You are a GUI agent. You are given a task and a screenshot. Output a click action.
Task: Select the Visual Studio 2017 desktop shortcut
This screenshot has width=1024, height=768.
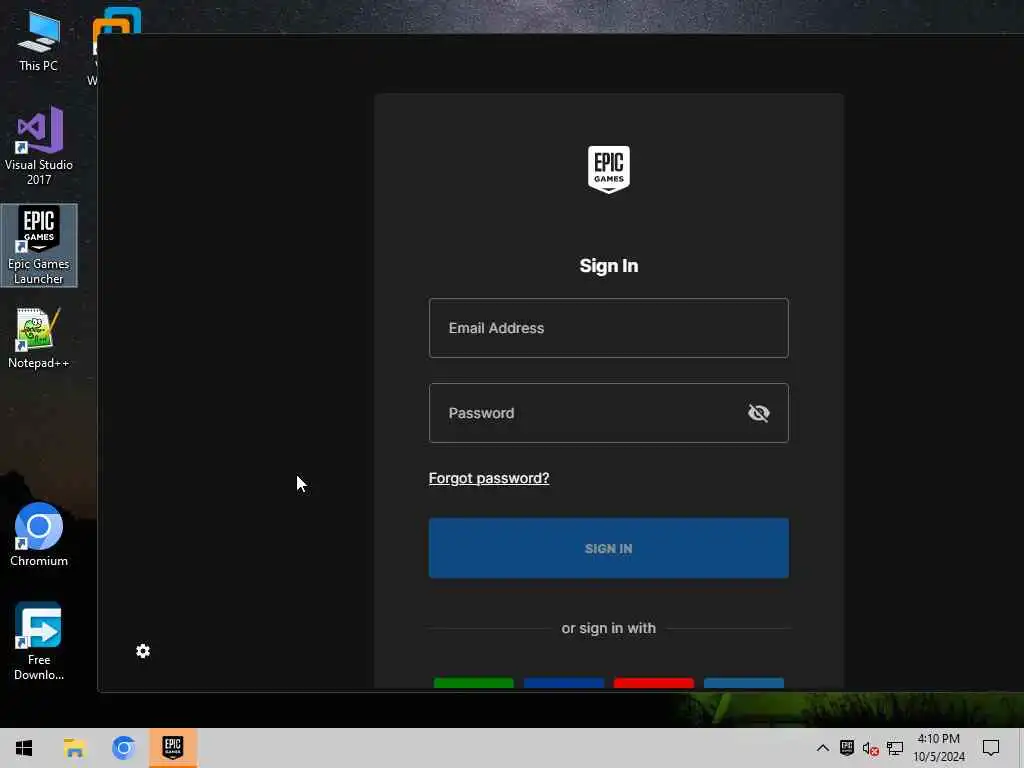click(x=39, y=146)
